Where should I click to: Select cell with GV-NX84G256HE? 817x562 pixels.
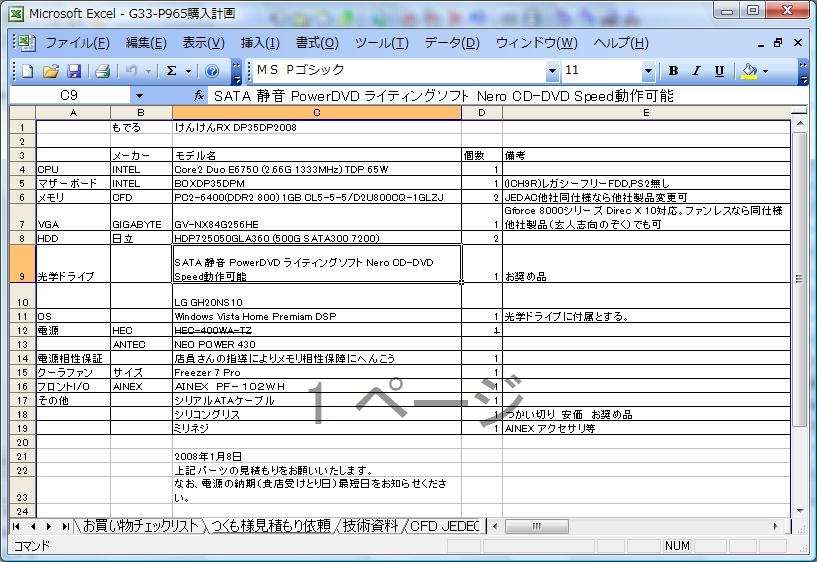(317, 217)
